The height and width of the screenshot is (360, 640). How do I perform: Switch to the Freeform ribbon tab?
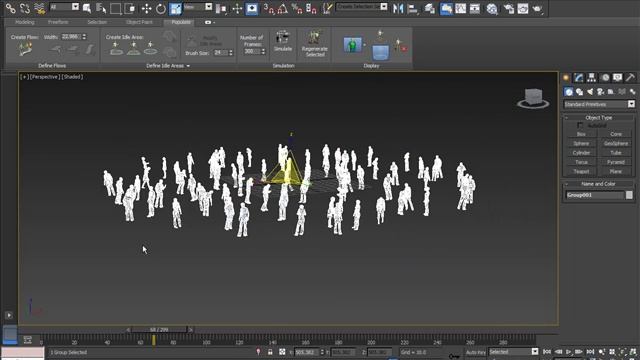pyautogui.click(x=58, y=22)
